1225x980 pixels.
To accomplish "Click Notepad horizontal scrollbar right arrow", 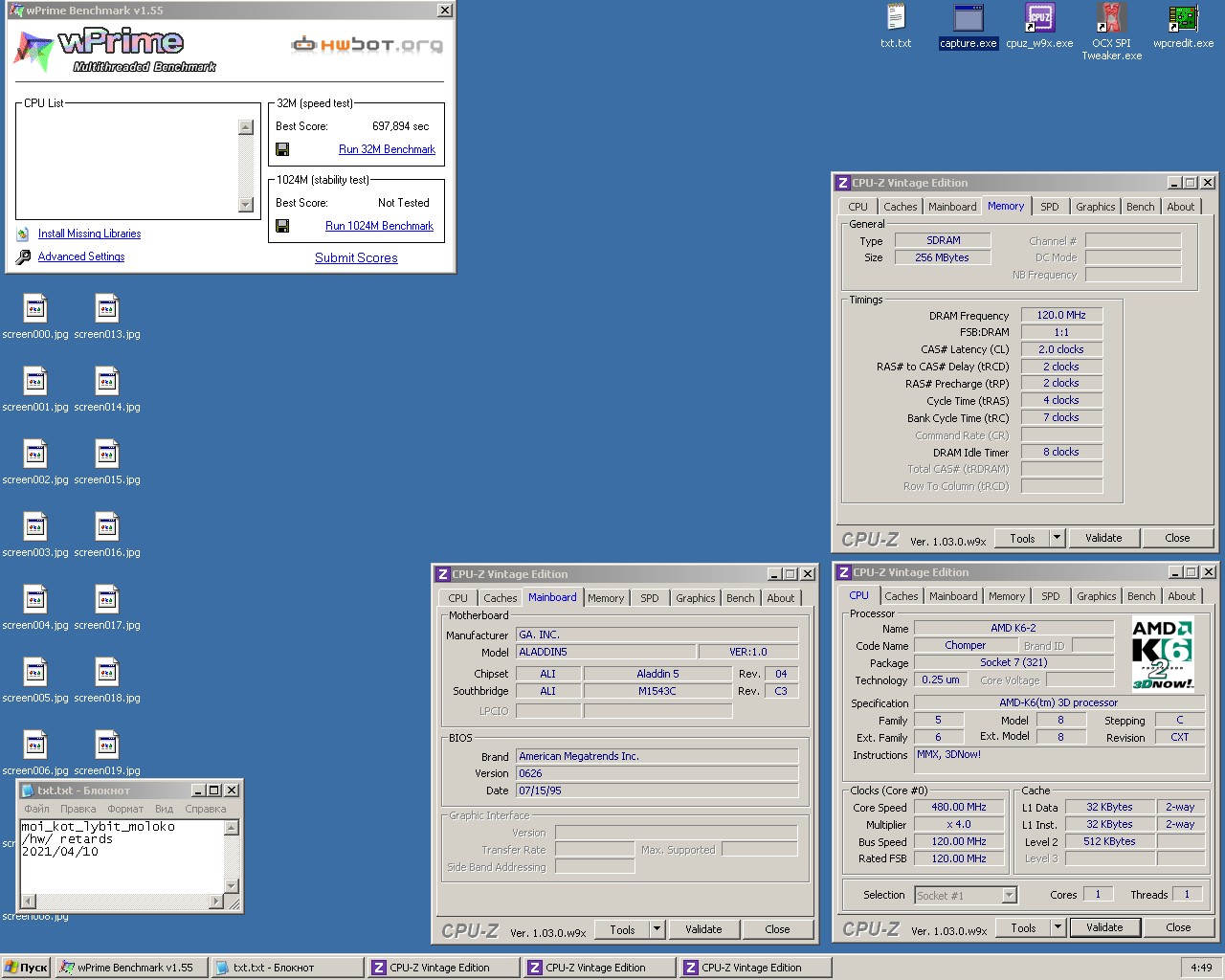I will [x=215, y=901].
